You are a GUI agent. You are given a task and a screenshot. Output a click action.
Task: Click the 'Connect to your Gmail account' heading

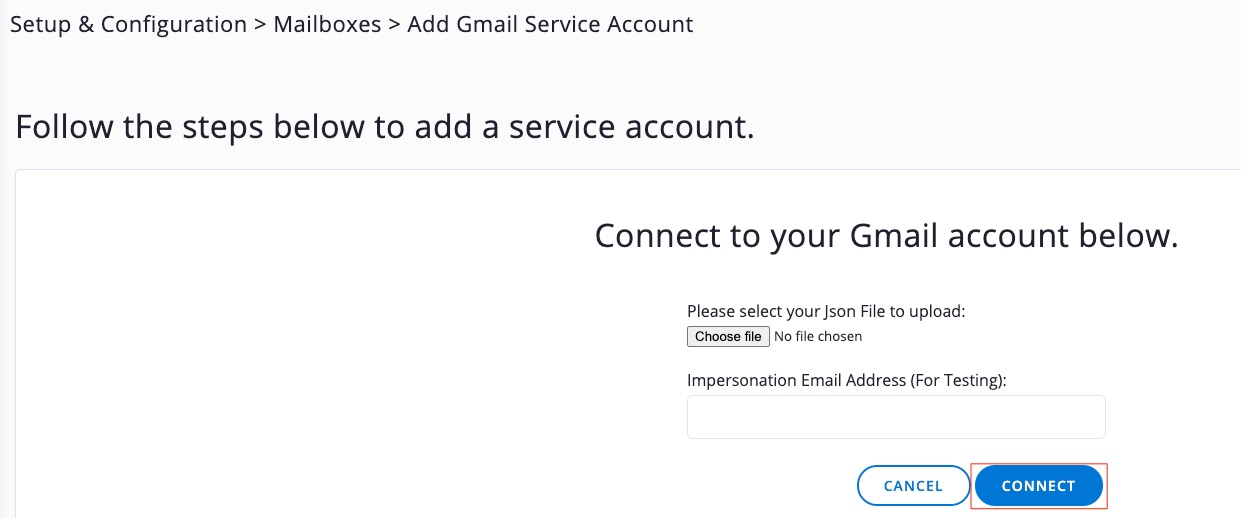point(886,237)
